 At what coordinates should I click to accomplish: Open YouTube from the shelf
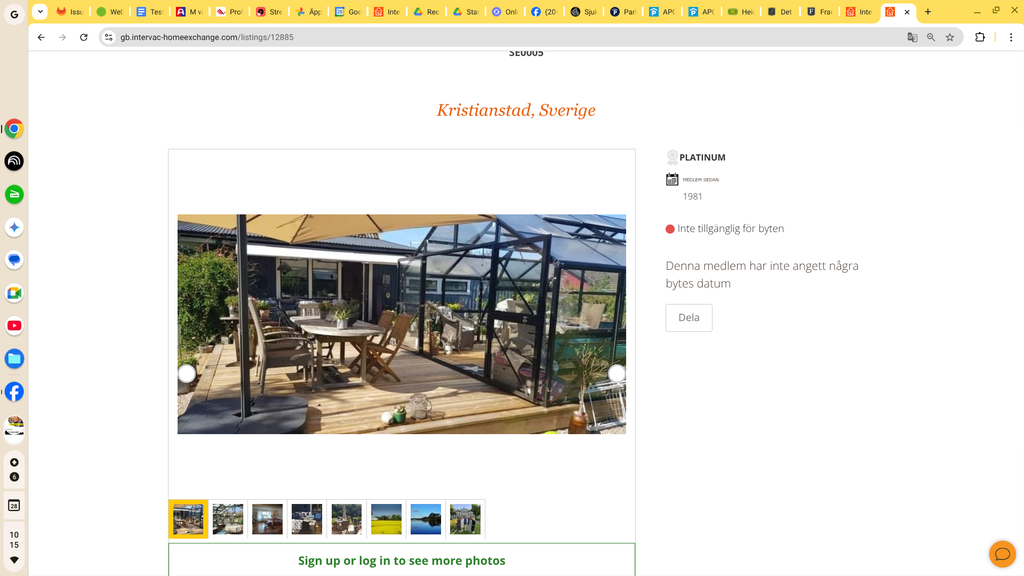point(14,326)
